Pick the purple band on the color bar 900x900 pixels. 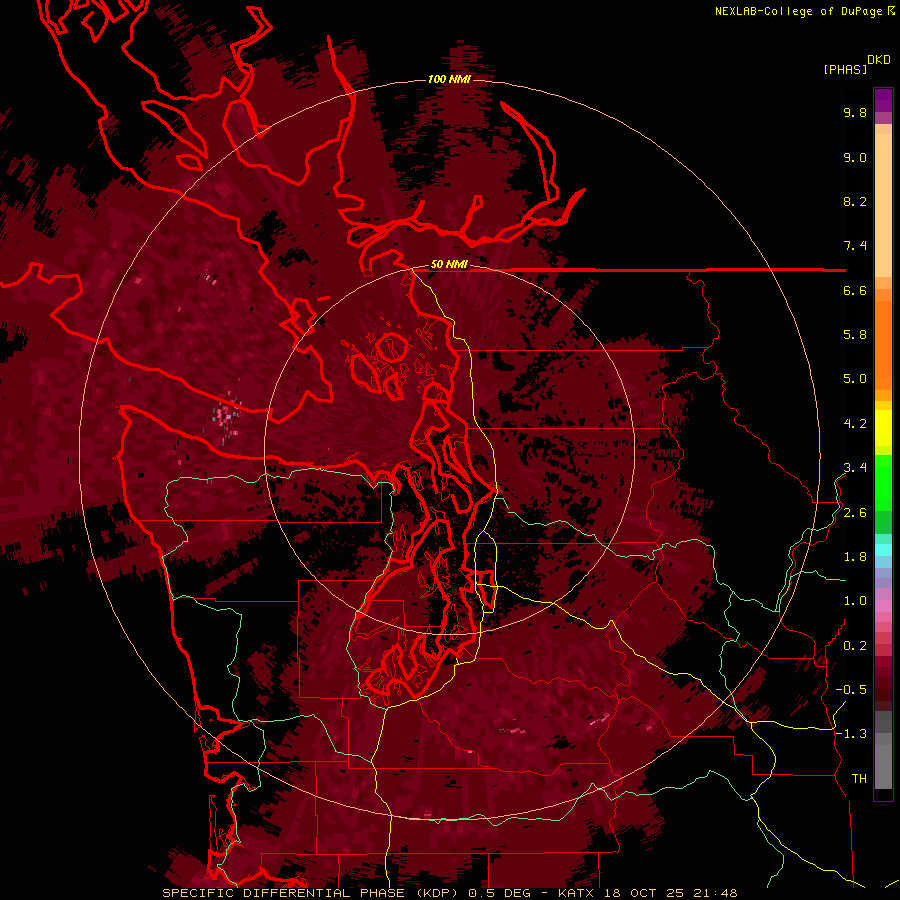click(883, 100)
